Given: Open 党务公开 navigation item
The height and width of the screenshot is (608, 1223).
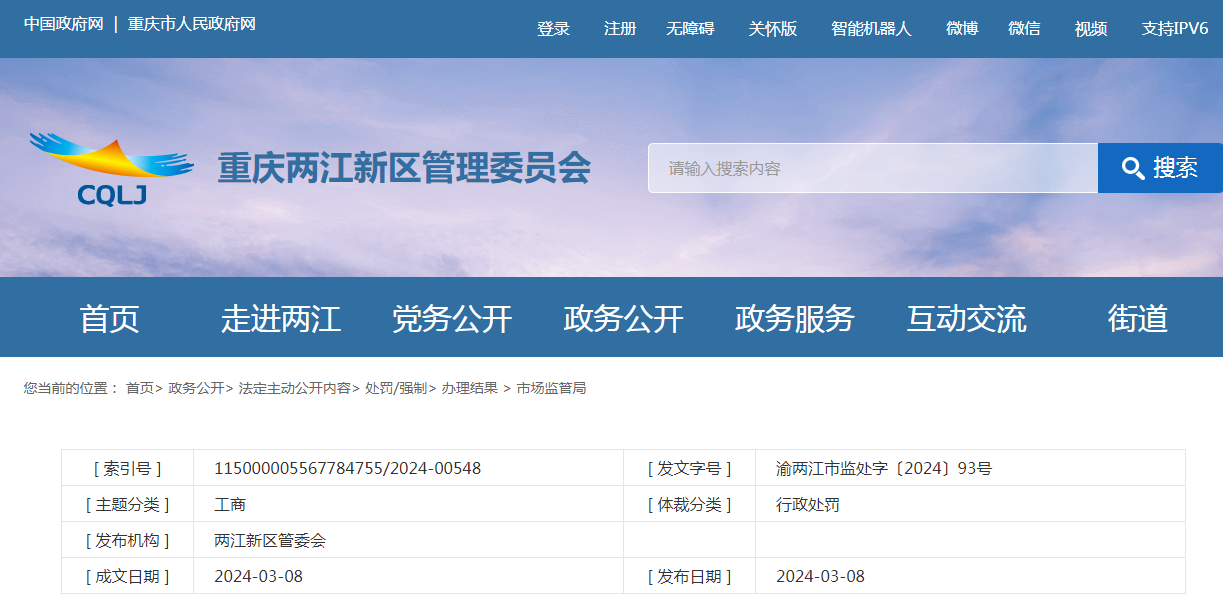Looking at the screenshot, I should 452,319.
